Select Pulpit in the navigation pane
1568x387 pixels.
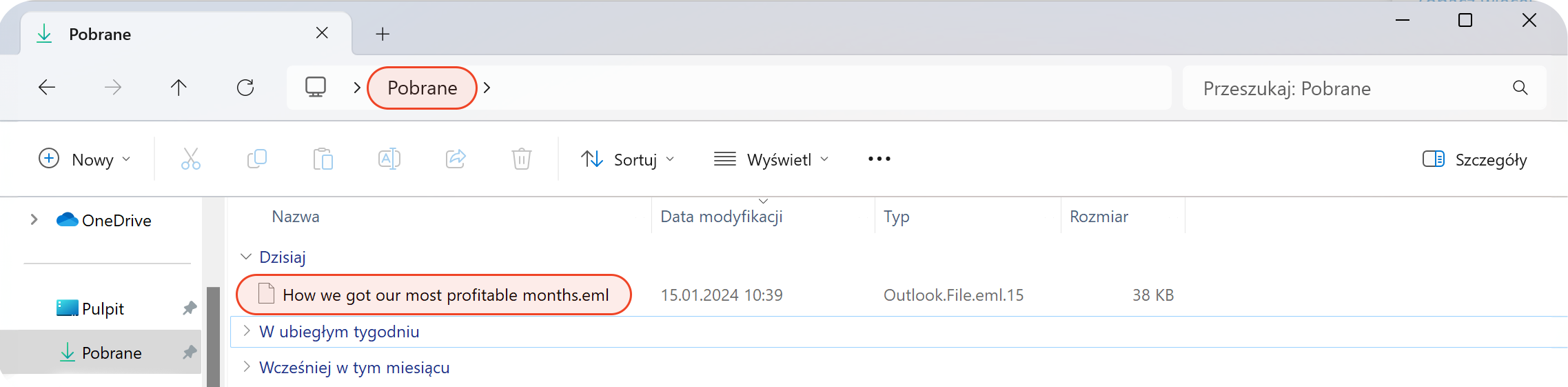102,308
